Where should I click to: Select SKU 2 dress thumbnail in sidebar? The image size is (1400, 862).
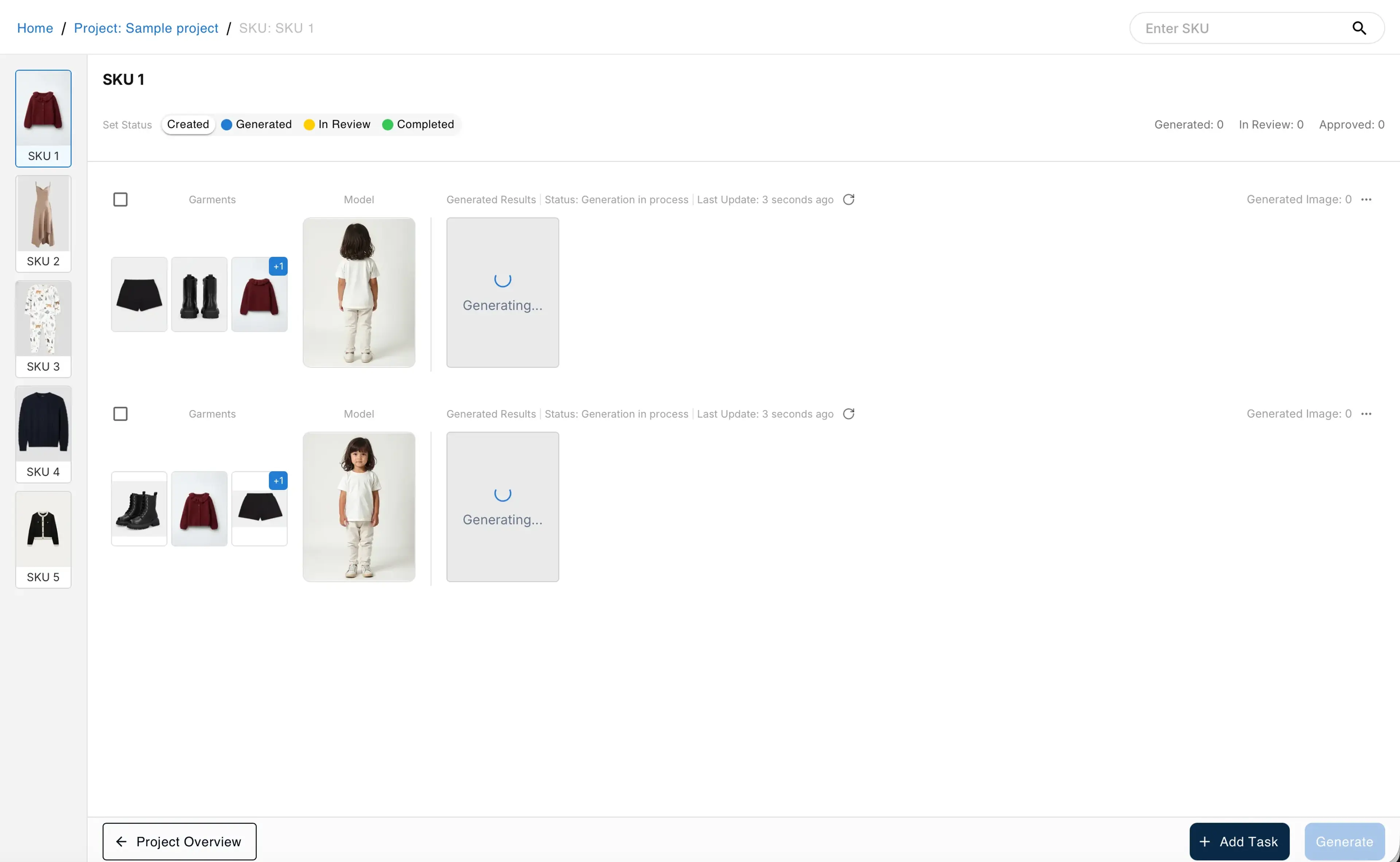click(43, 223)
